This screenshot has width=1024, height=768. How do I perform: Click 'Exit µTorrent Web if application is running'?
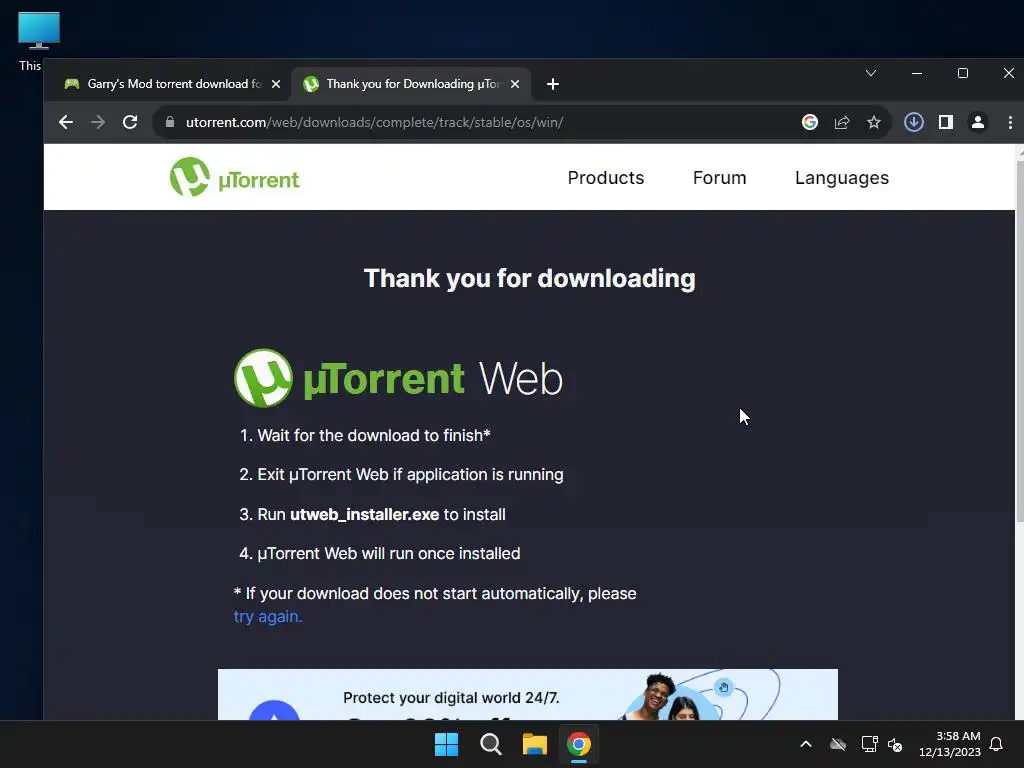[410, 475]
